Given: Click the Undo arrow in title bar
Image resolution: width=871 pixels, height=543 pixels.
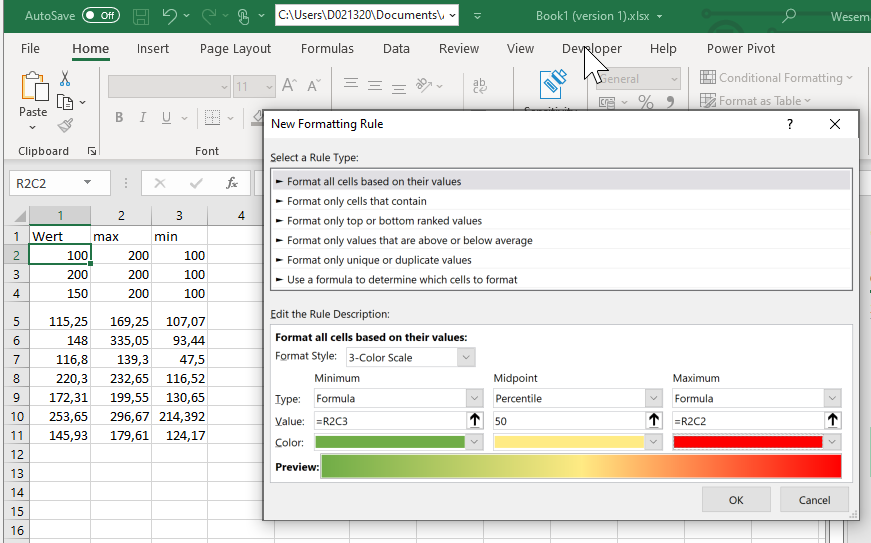Looking at the screenshot, I should tap(170, 16).
